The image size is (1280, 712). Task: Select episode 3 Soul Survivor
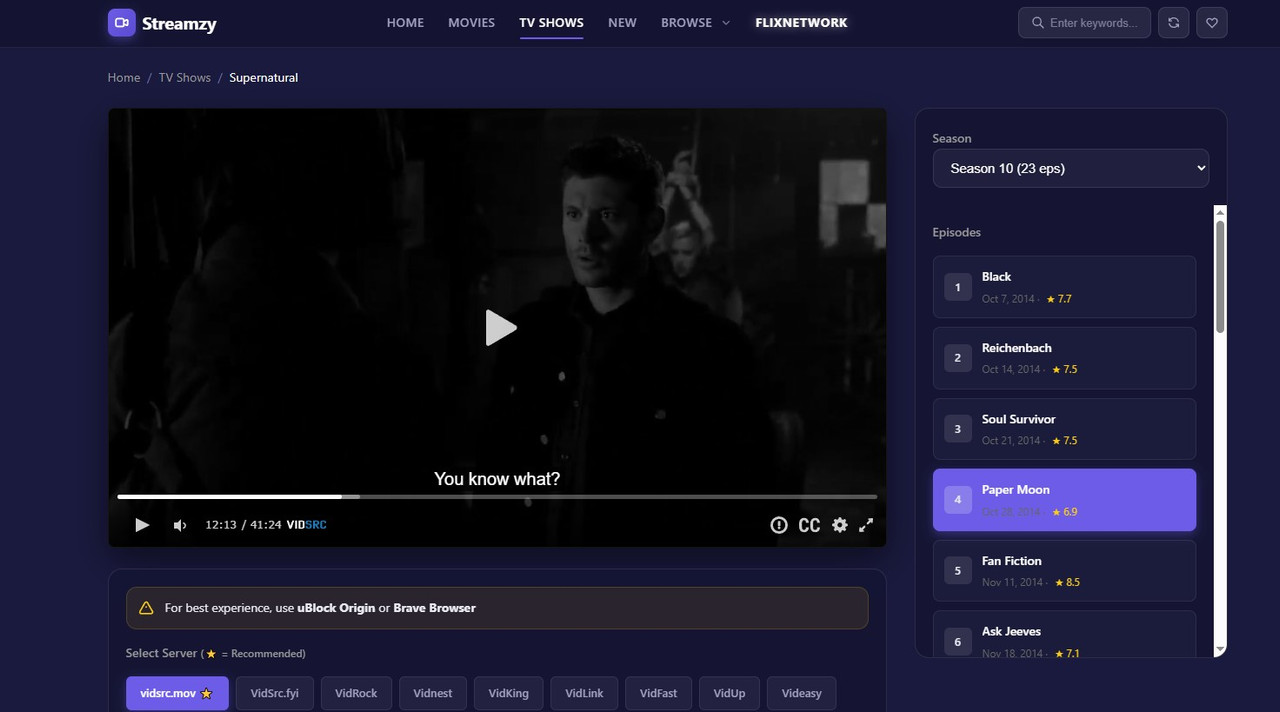tap(1064, 429)
